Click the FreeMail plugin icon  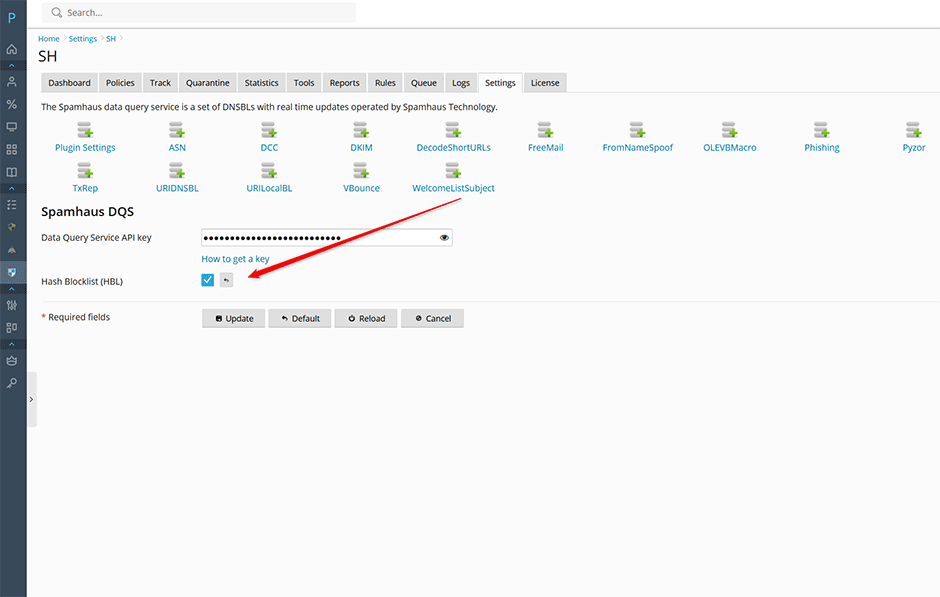546,130
